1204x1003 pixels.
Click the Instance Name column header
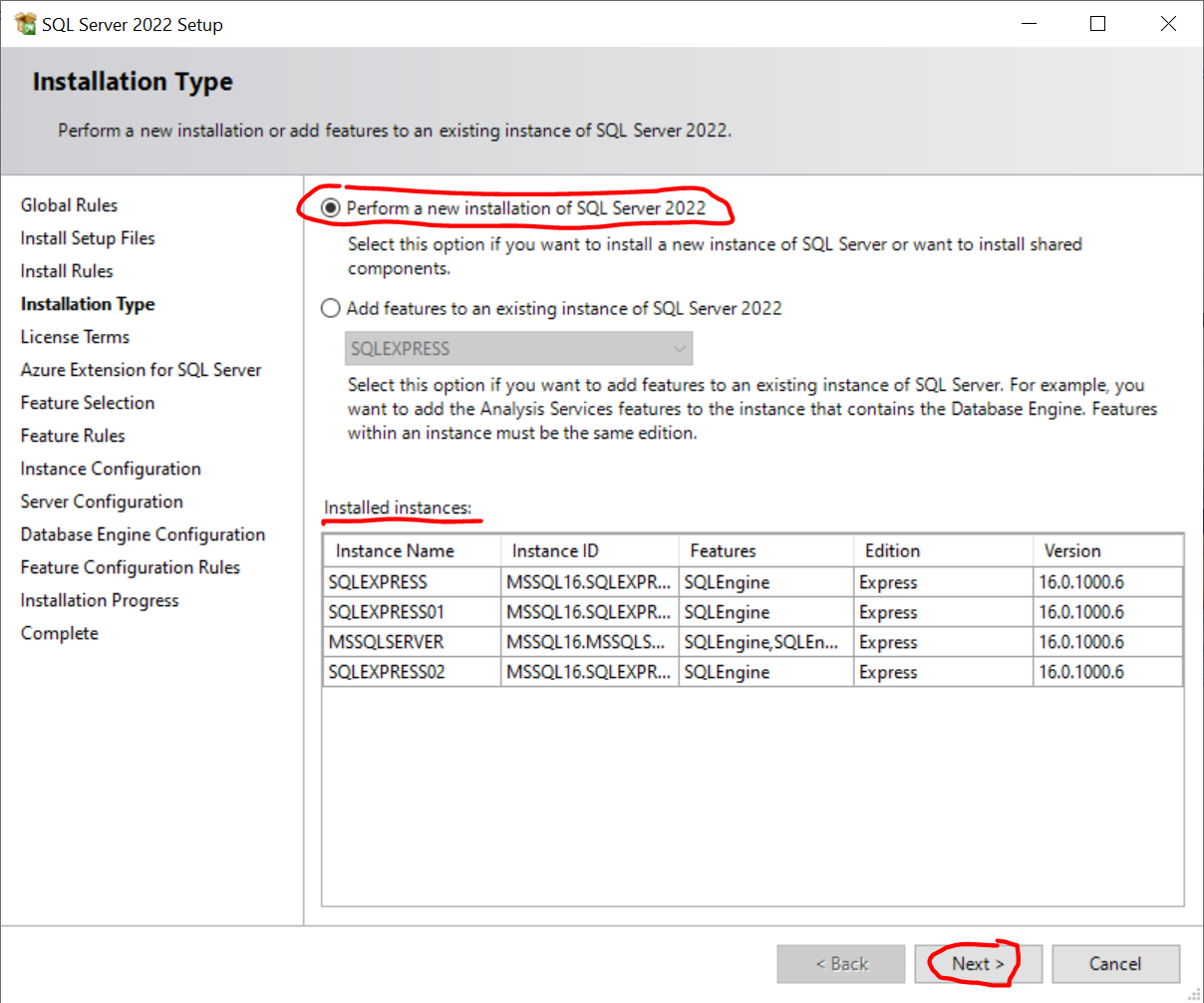pyautogui.click(x=413, y=550)
